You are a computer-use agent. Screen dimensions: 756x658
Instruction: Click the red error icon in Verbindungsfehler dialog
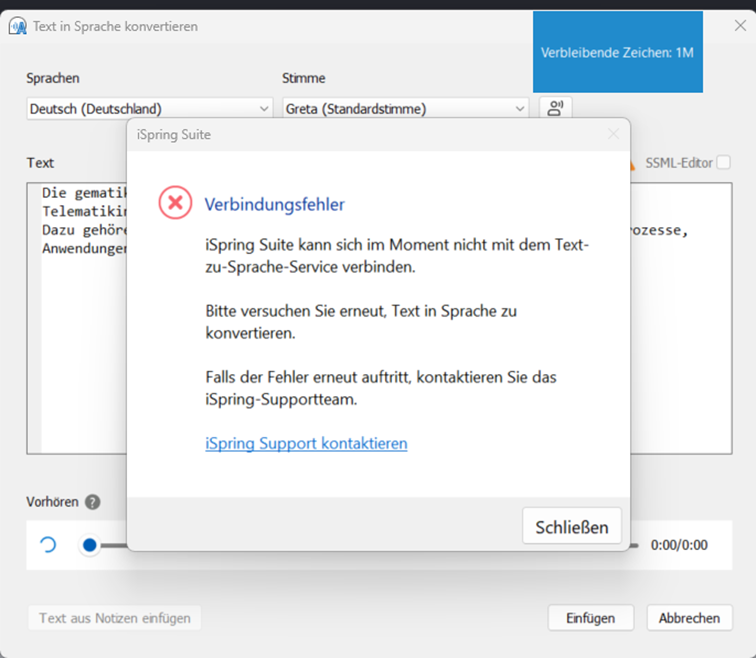176,202
